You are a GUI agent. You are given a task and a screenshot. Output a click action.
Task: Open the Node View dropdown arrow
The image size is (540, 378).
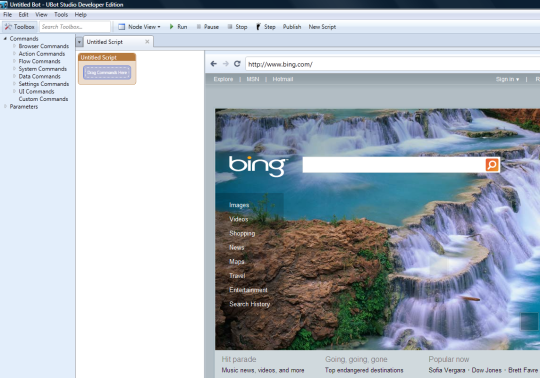point(159,27)
